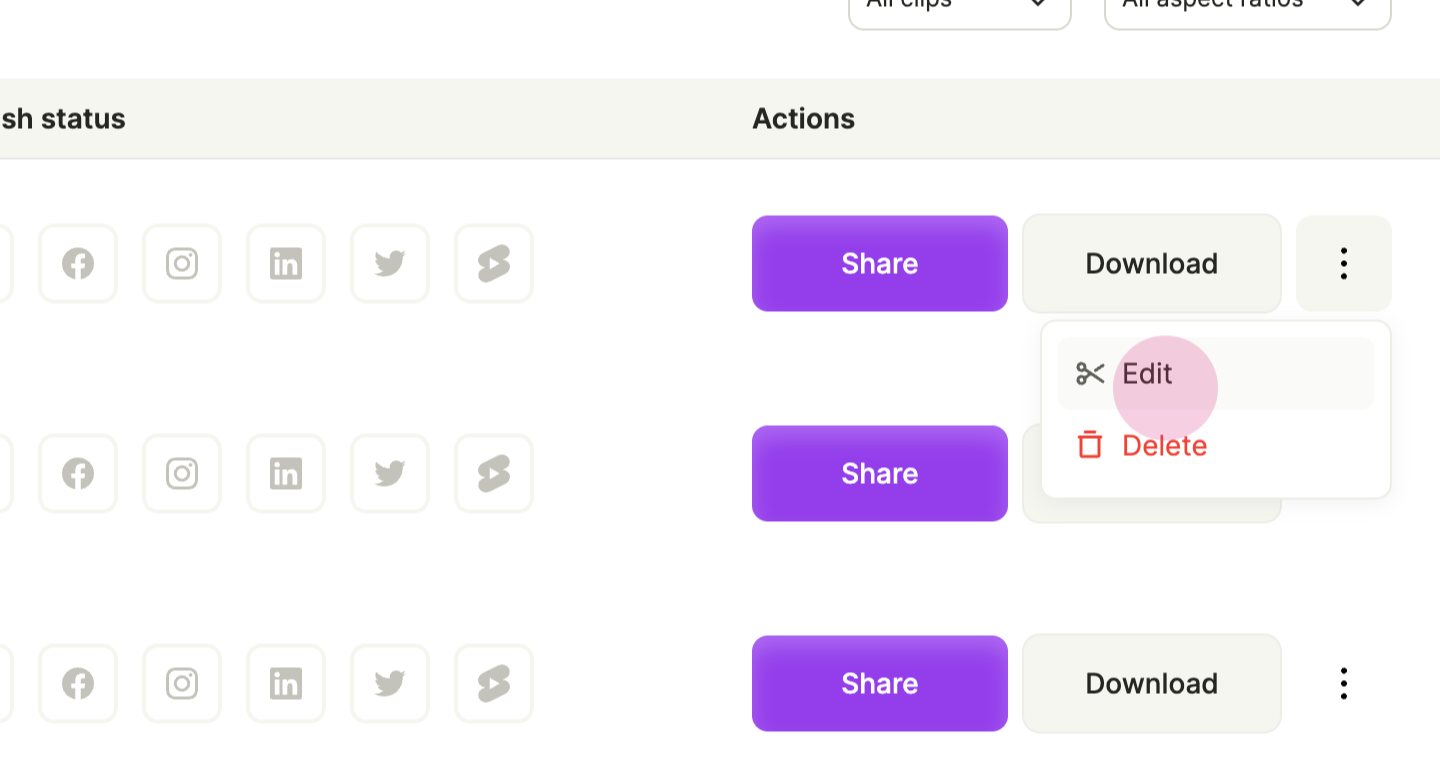This screenshot has height=761, width=1440.
Task: Click Facebook icon in first row
Action: pos(78,264)
